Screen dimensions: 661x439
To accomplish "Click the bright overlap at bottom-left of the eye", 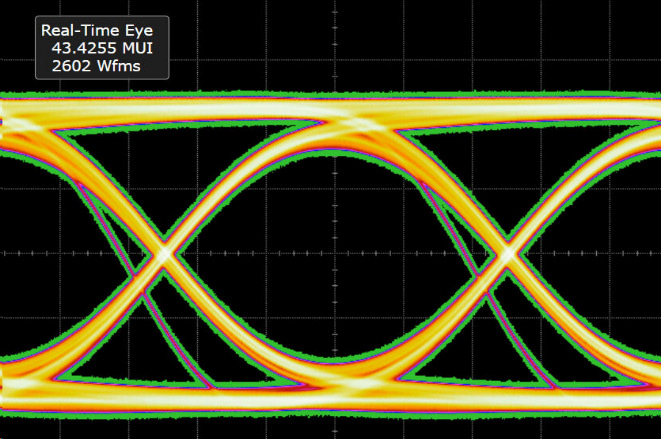I will tap(20, 385).
